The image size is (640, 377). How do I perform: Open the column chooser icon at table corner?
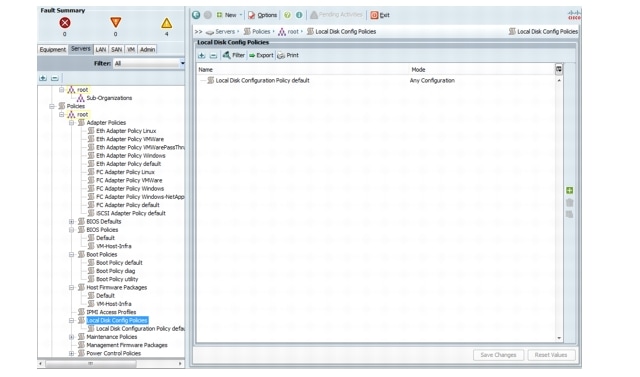[559, 69]
